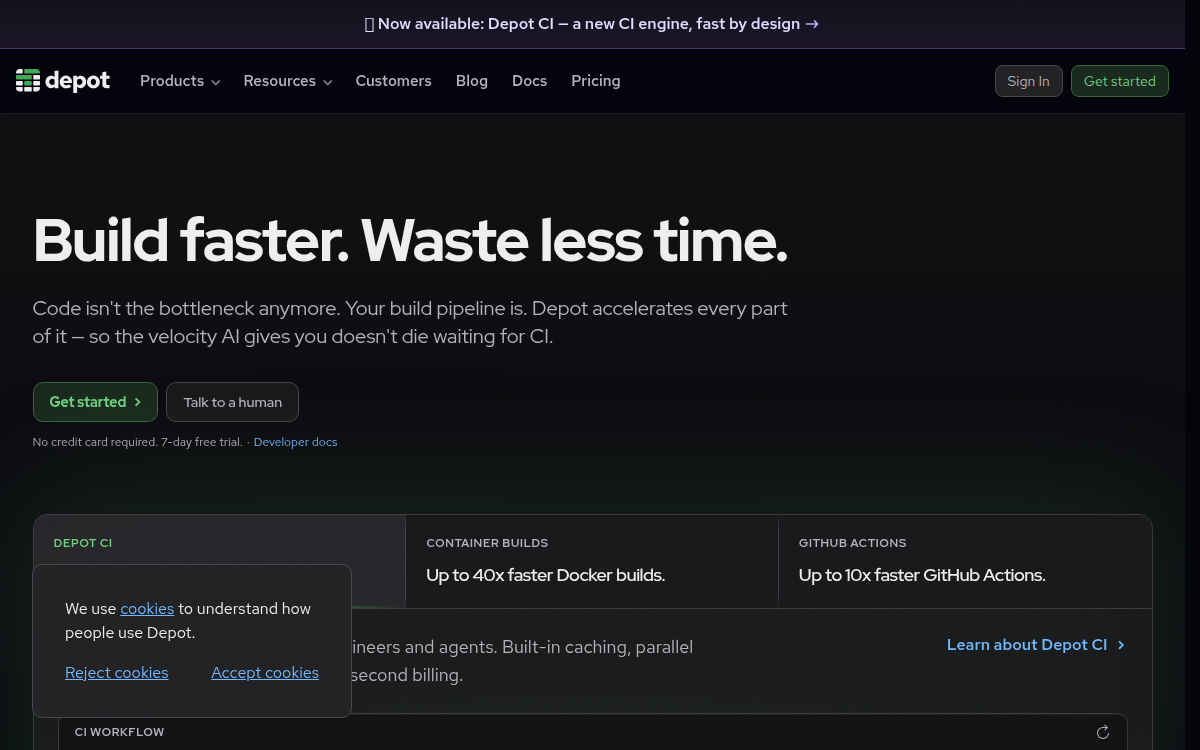Click the Sign In button
The image size is (1200, 750).
point(1029,81)
